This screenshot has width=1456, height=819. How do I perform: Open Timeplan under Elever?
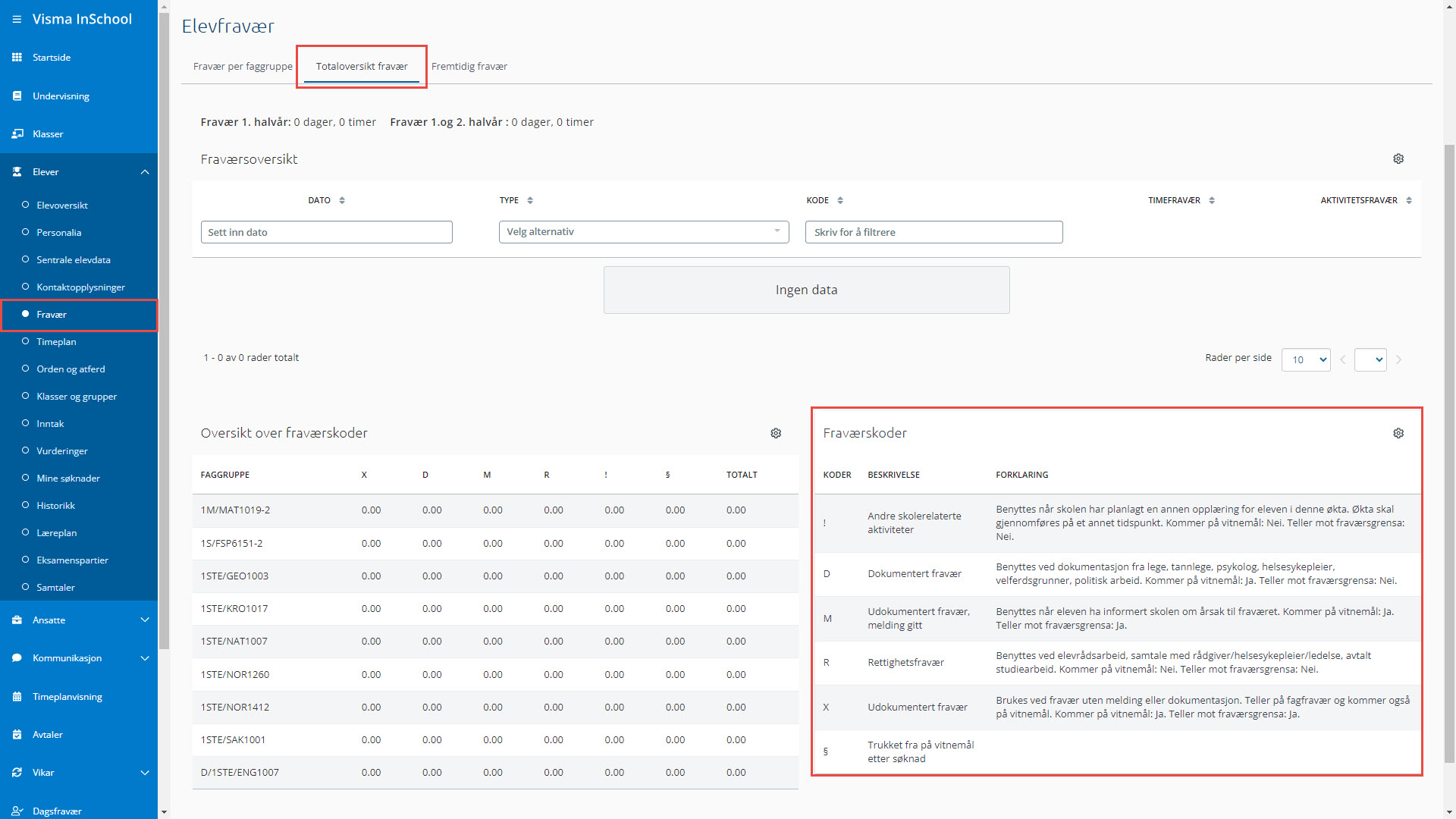56,342
